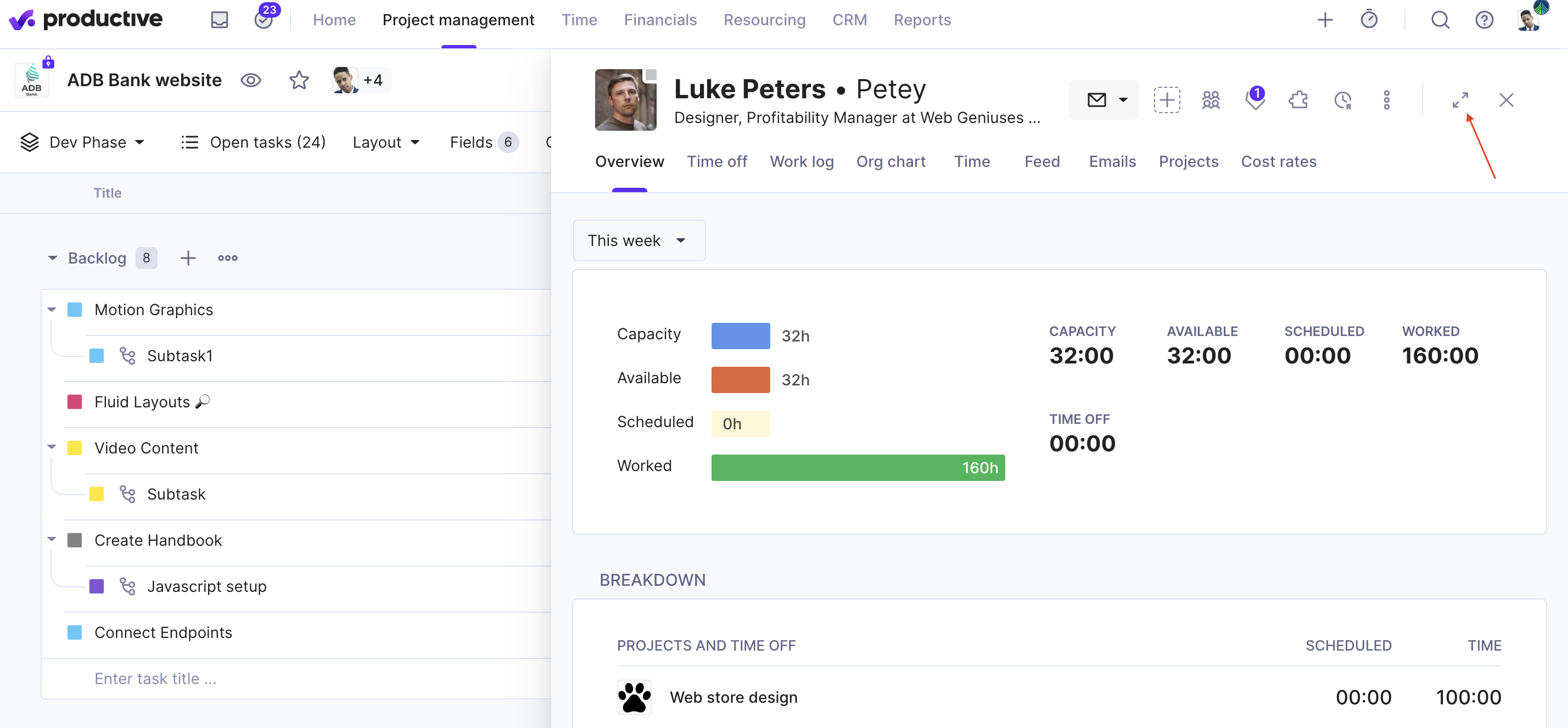Collapse the Motion Graphics task
Viewport: 1568px width, 728px height.
52,310
